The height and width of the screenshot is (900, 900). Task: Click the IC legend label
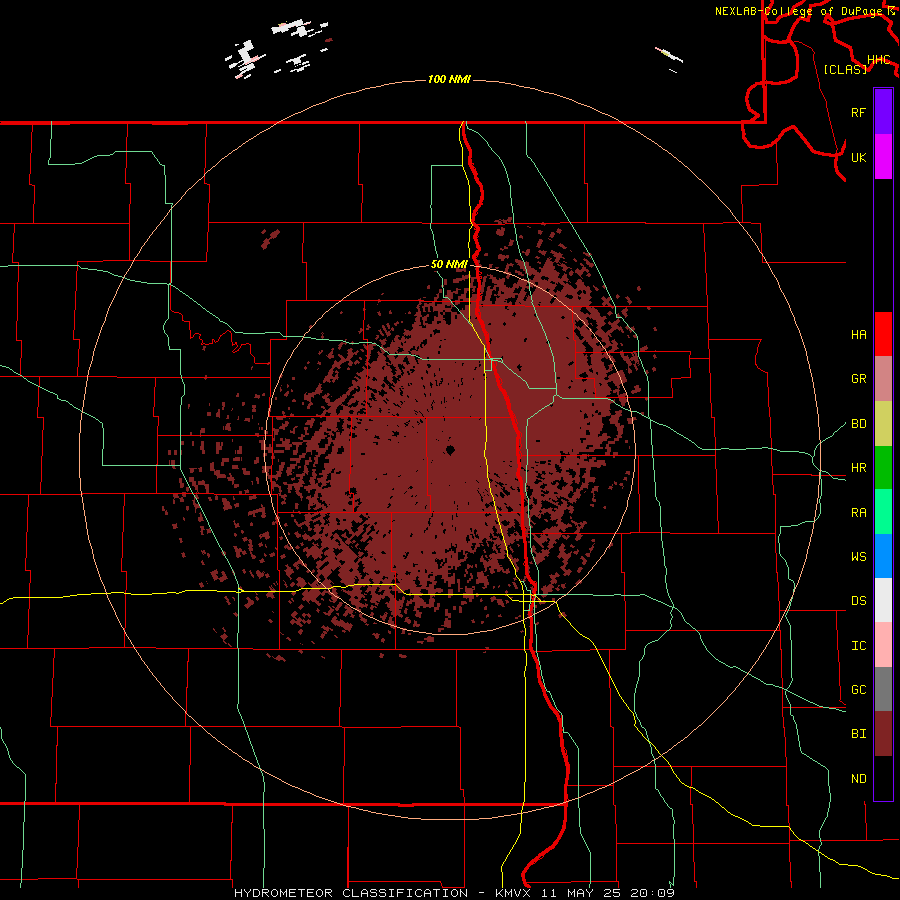(858, 646)
